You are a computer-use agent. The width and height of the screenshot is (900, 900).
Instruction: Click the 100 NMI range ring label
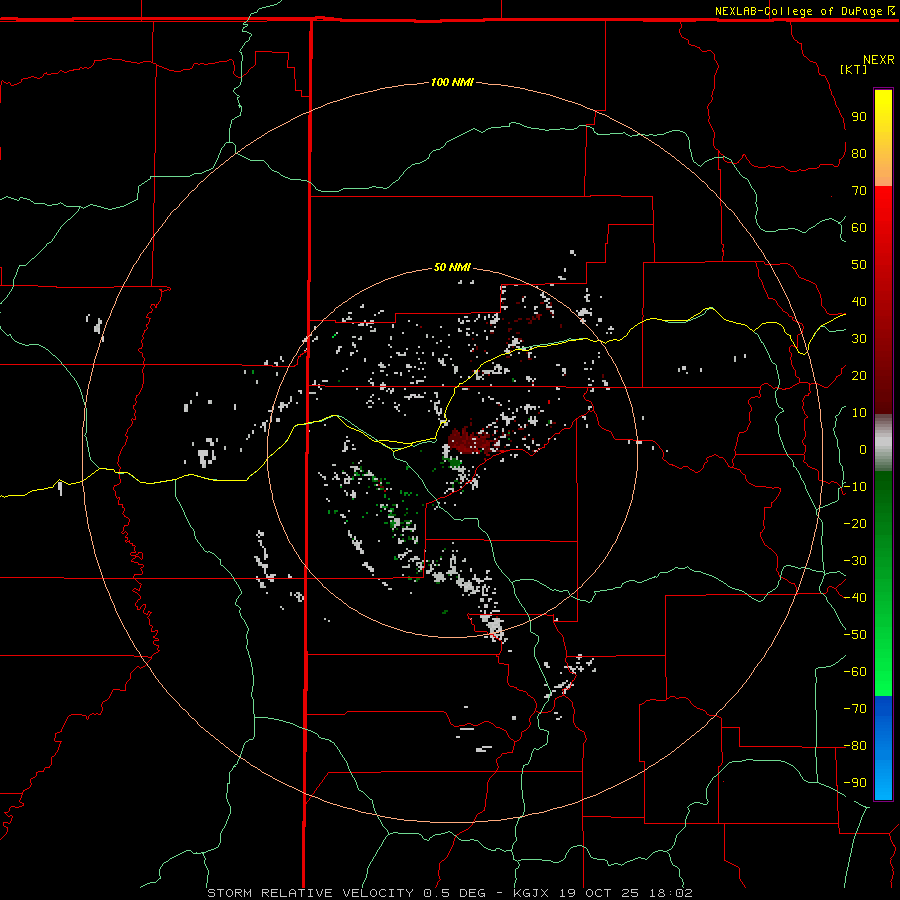(452, 82)
